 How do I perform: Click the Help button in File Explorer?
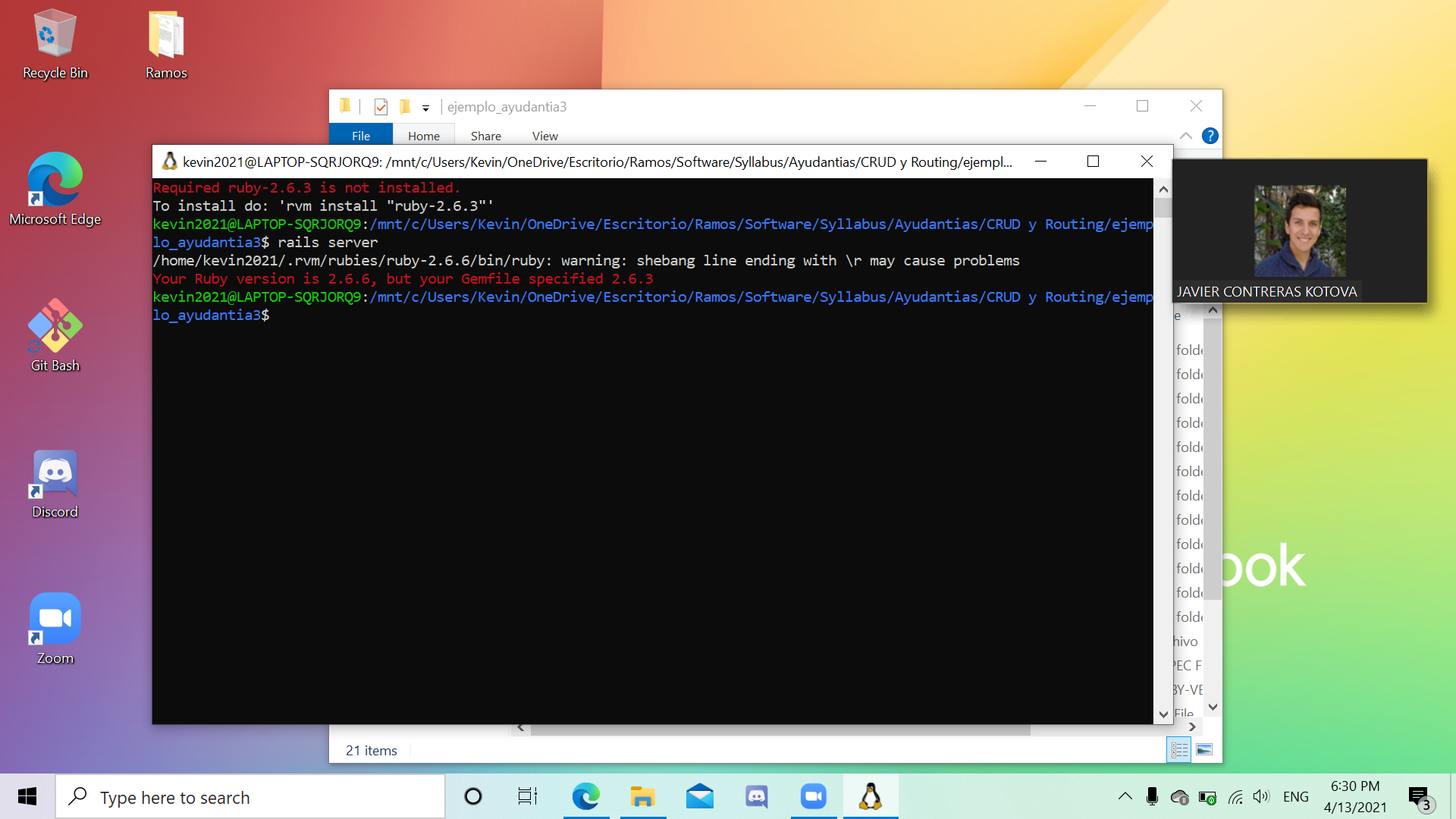(x=1210, y=136)
